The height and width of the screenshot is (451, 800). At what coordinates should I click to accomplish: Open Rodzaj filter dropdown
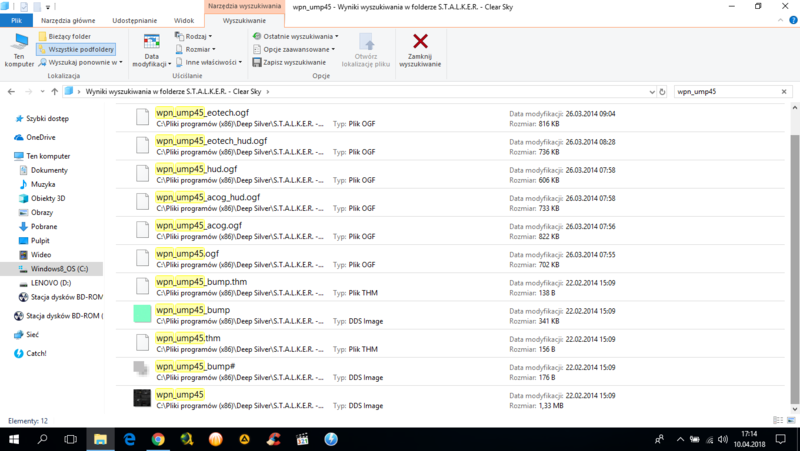click(193, 36)
